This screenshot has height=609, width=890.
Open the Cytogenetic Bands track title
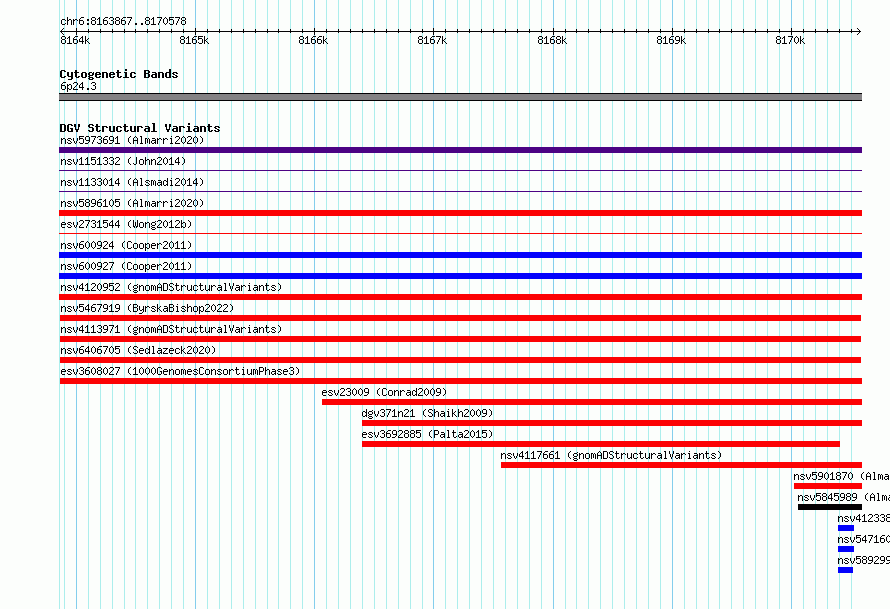coord(119,74)
